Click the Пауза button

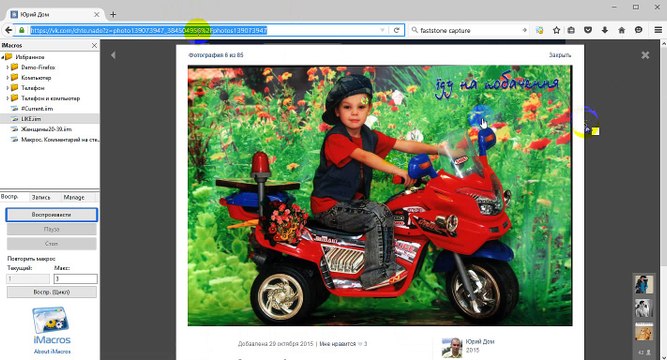(x=51, y=229)
